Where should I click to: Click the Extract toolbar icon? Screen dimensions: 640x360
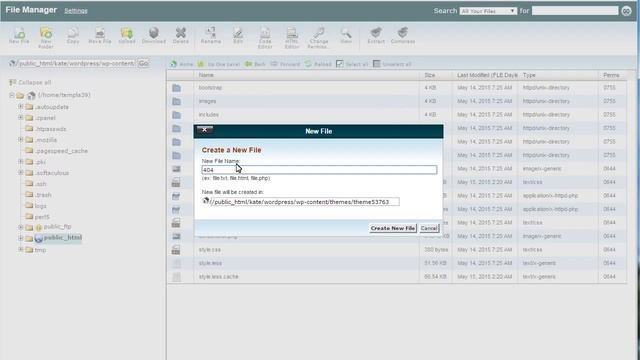pos(376,36)
